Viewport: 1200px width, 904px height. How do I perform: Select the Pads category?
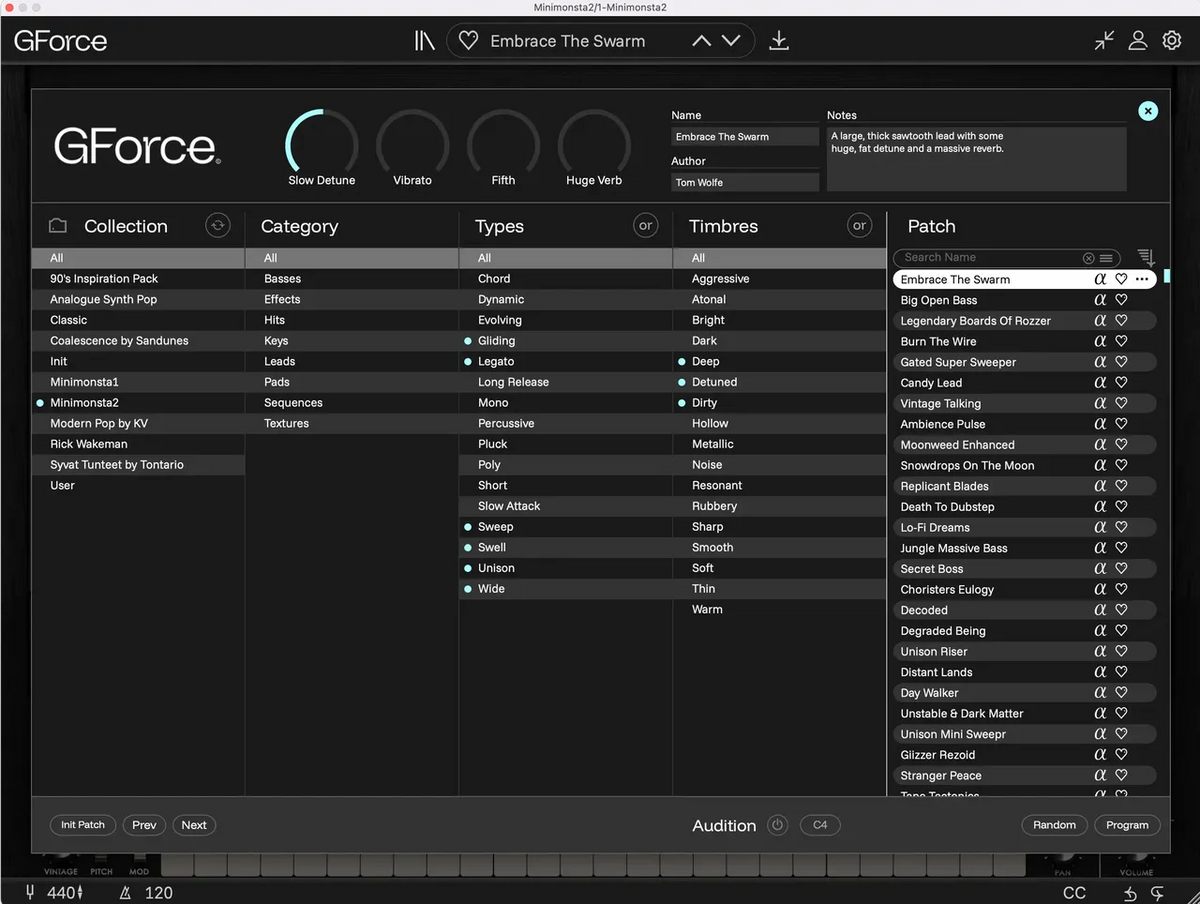[x=352, y=382]
